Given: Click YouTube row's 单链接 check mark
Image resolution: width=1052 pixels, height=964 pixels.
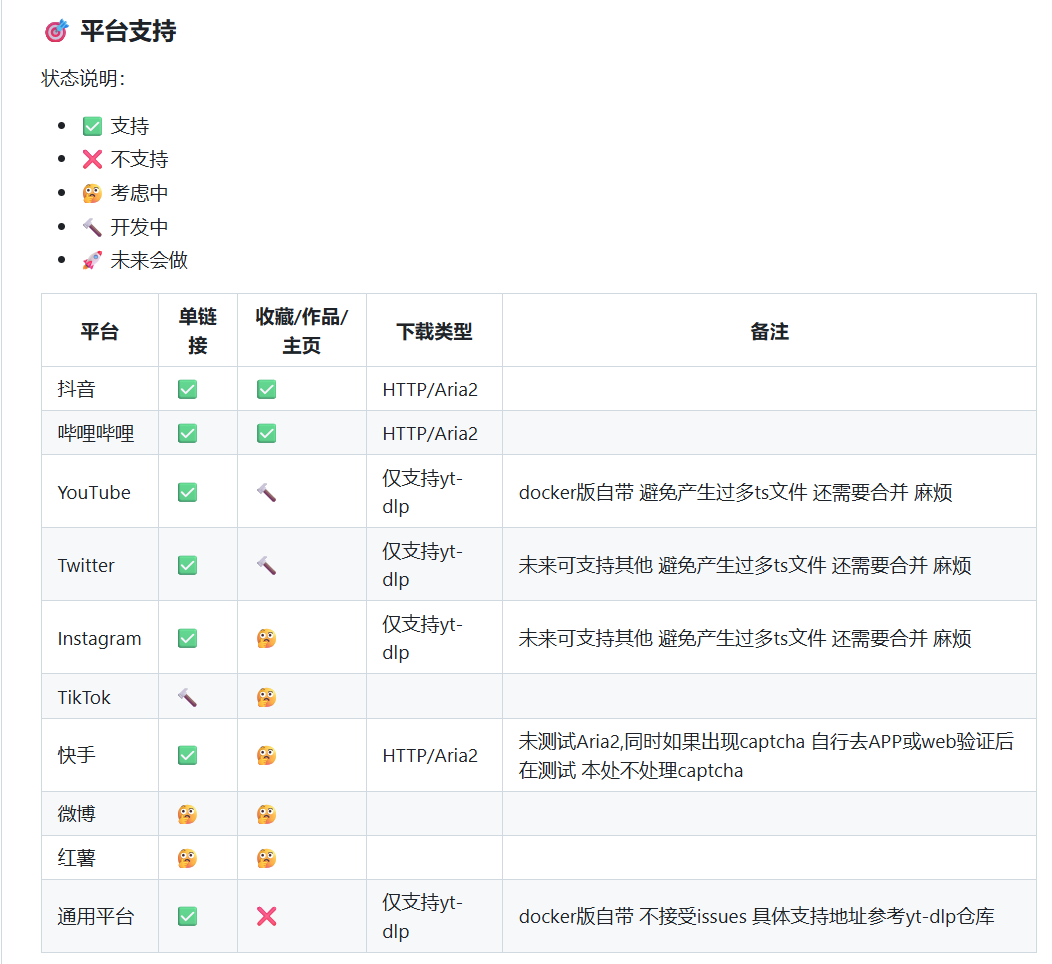Looking at the screenshot, I should (187, 492).
